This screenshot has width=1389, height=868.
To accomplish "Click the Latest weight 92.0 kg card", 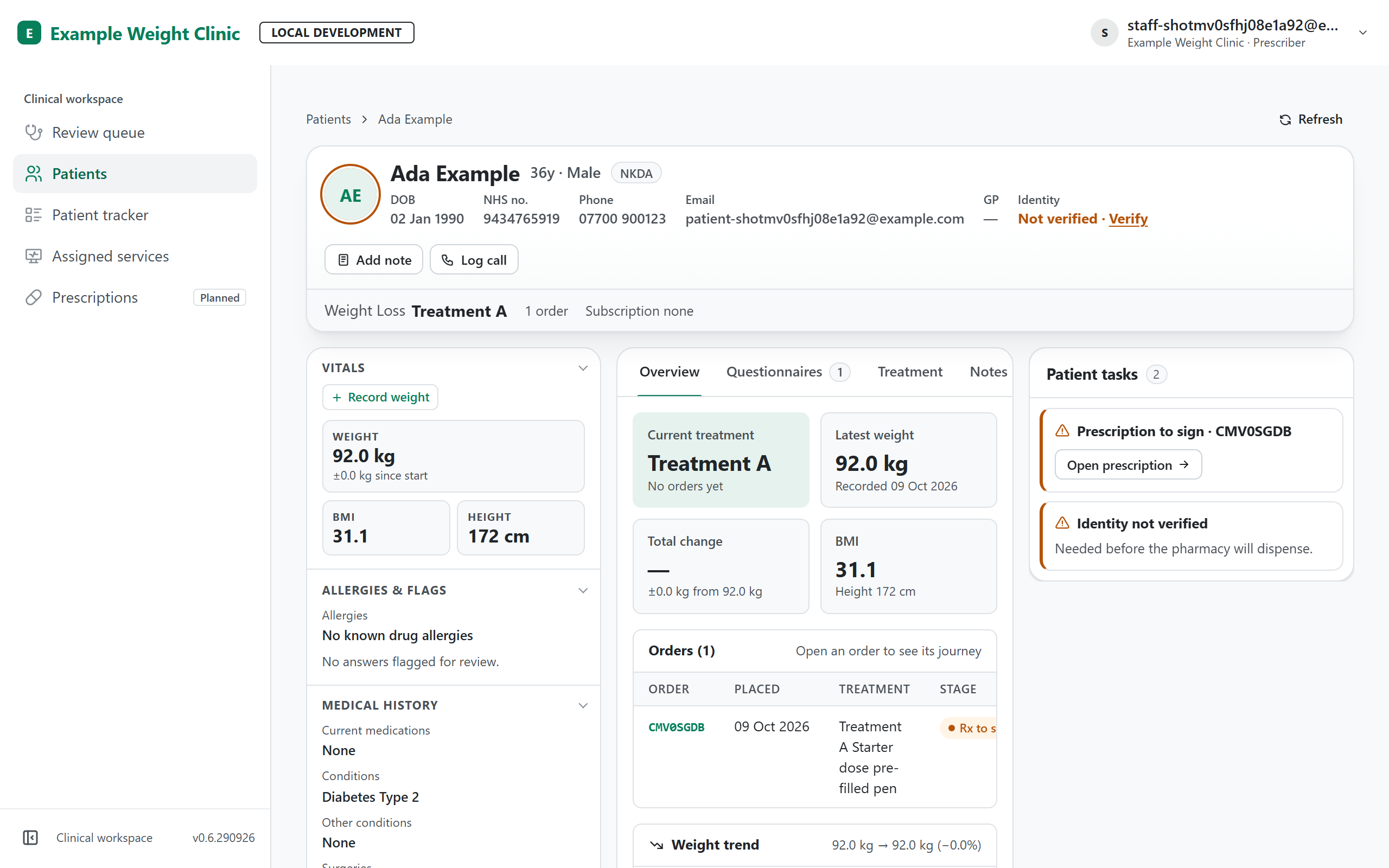I will pyautogui.click(x=909, y=460).
